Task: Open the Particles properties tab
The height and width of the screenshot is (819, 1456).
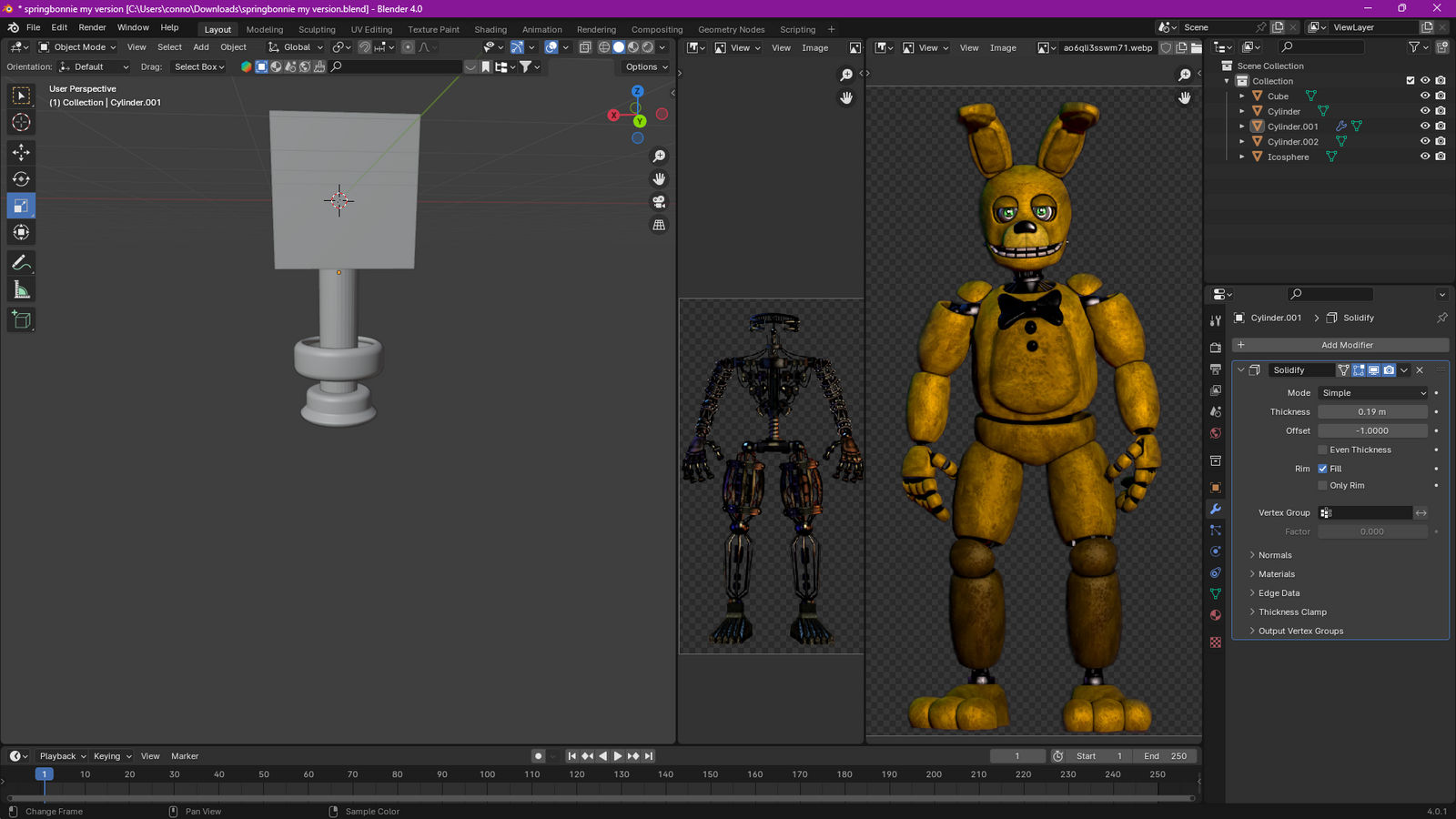Action: point(1216,530)
